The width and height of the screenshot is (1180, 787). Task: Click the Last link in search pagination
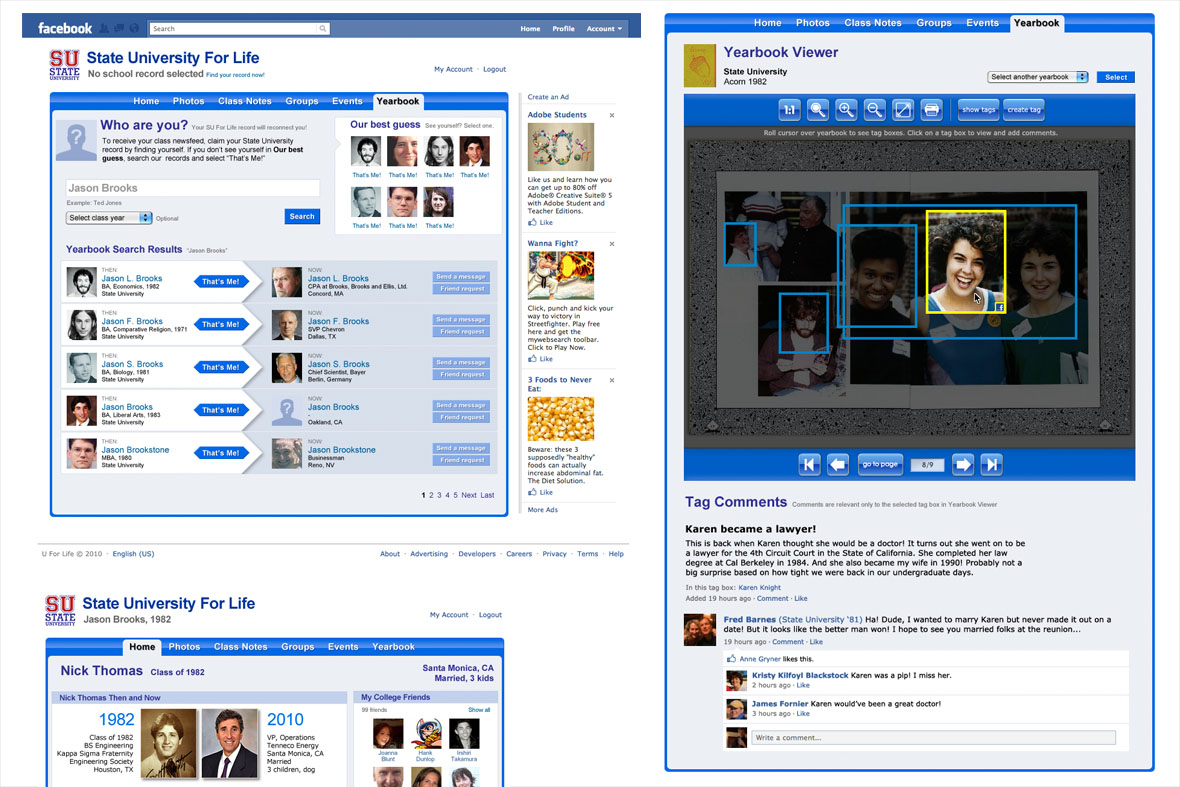(488, 495)
